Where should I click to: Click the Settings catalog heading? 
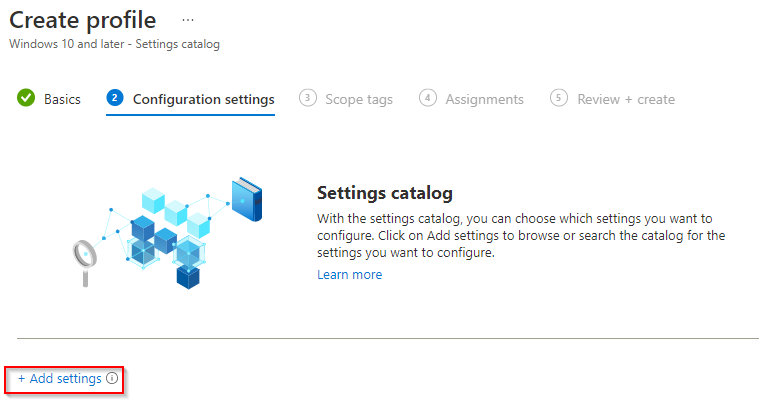(x=384, y=193)
